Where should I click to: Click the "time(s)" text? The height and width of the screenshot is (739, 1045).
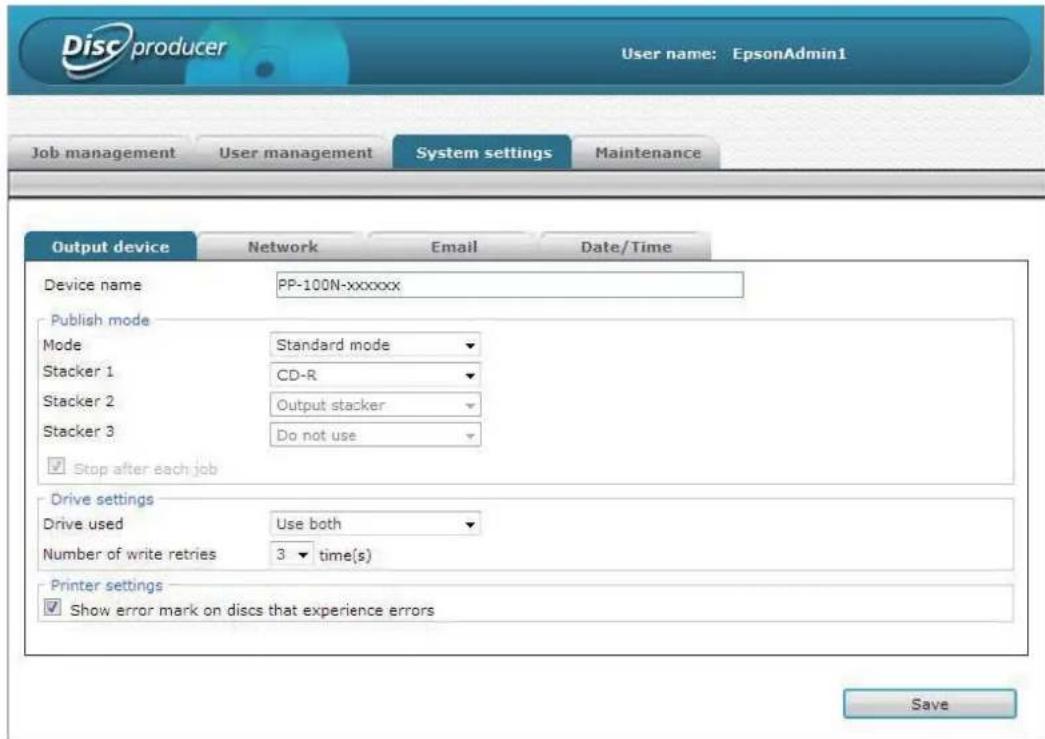[x=345, y=555]
